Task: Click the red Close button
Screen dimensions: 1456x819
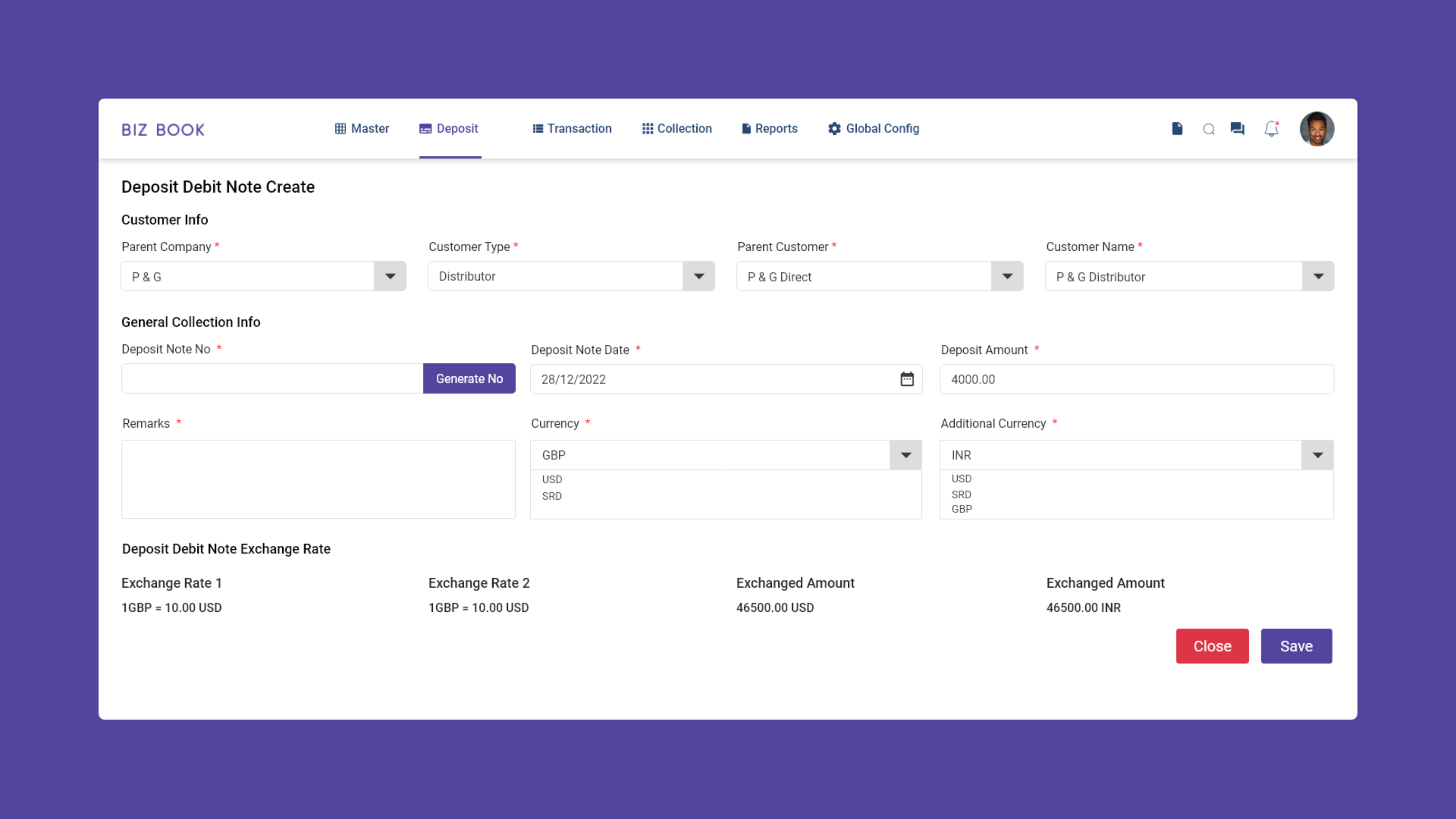Action: 1212,646
